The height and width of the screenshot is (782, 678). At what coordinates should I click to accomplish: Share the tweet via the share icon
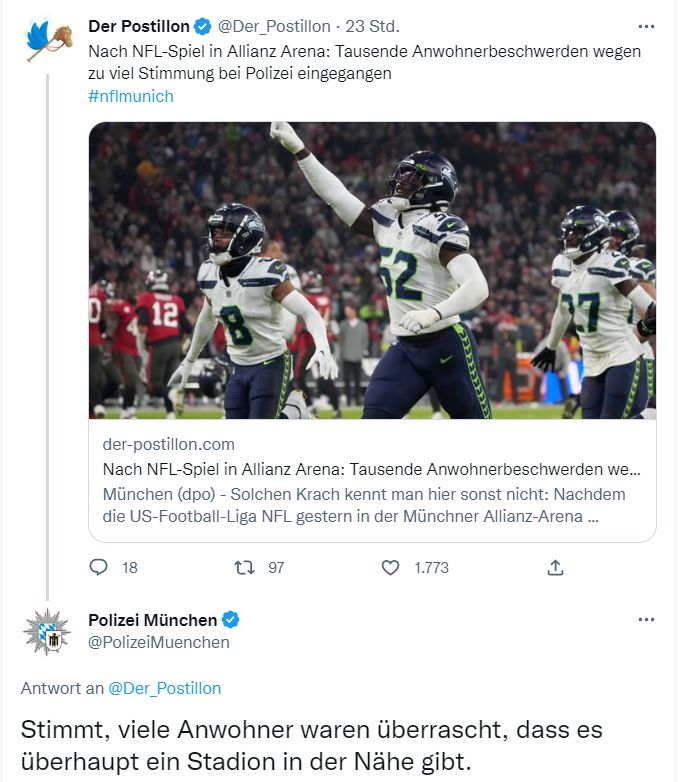[x=555, y=567]
